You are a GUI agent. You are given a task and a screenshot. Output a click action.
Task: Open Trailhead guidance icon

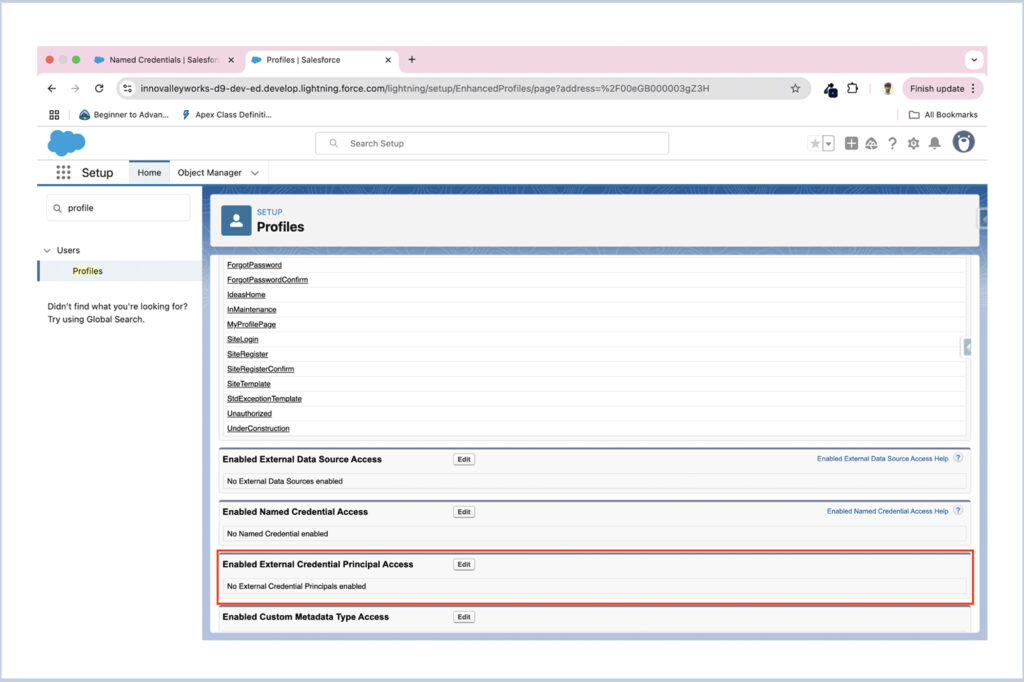pyautogui.click(x=871, y=143)
